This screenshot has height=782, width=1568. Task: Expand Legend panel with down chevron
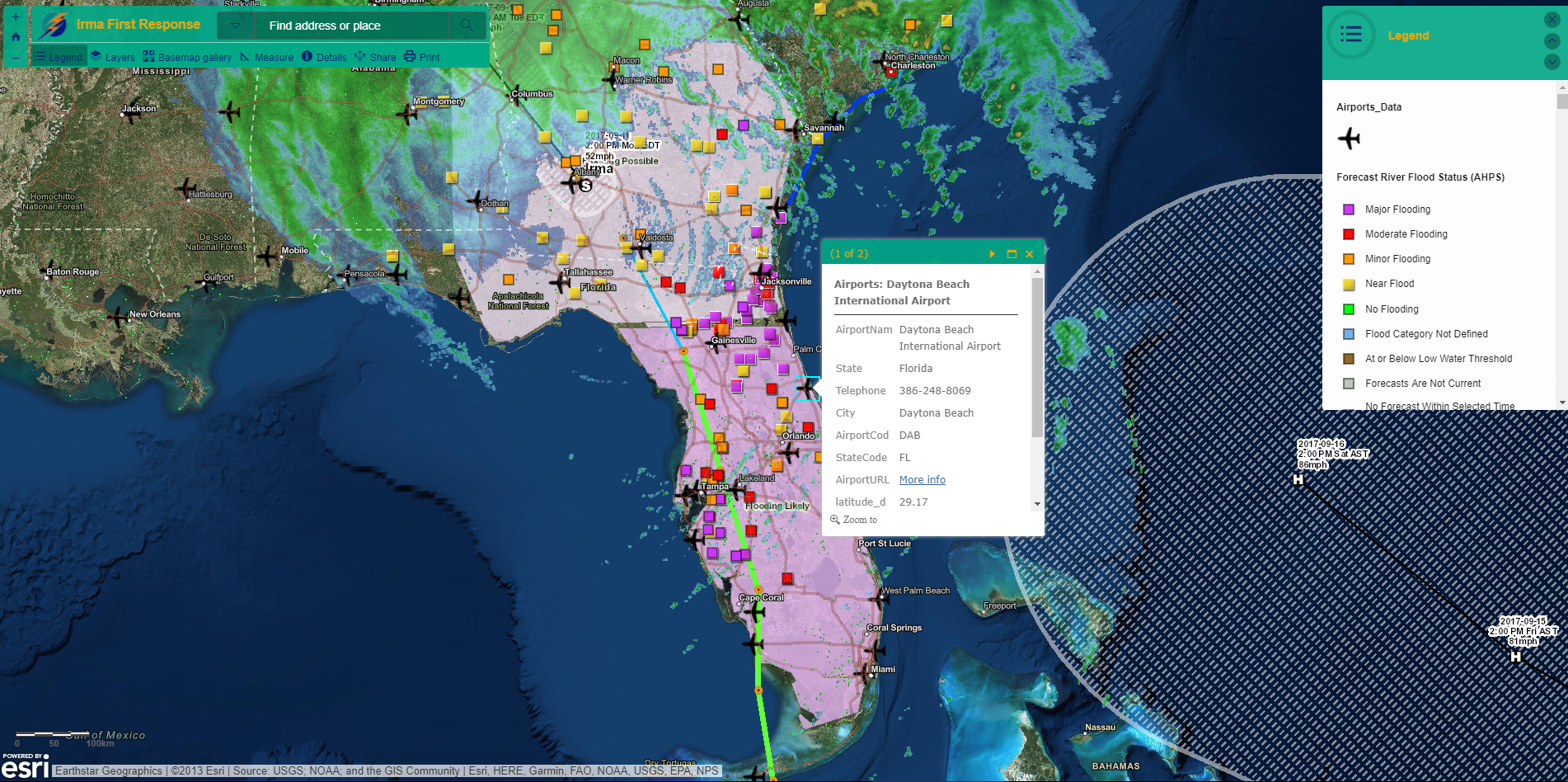click(1552, 62)
